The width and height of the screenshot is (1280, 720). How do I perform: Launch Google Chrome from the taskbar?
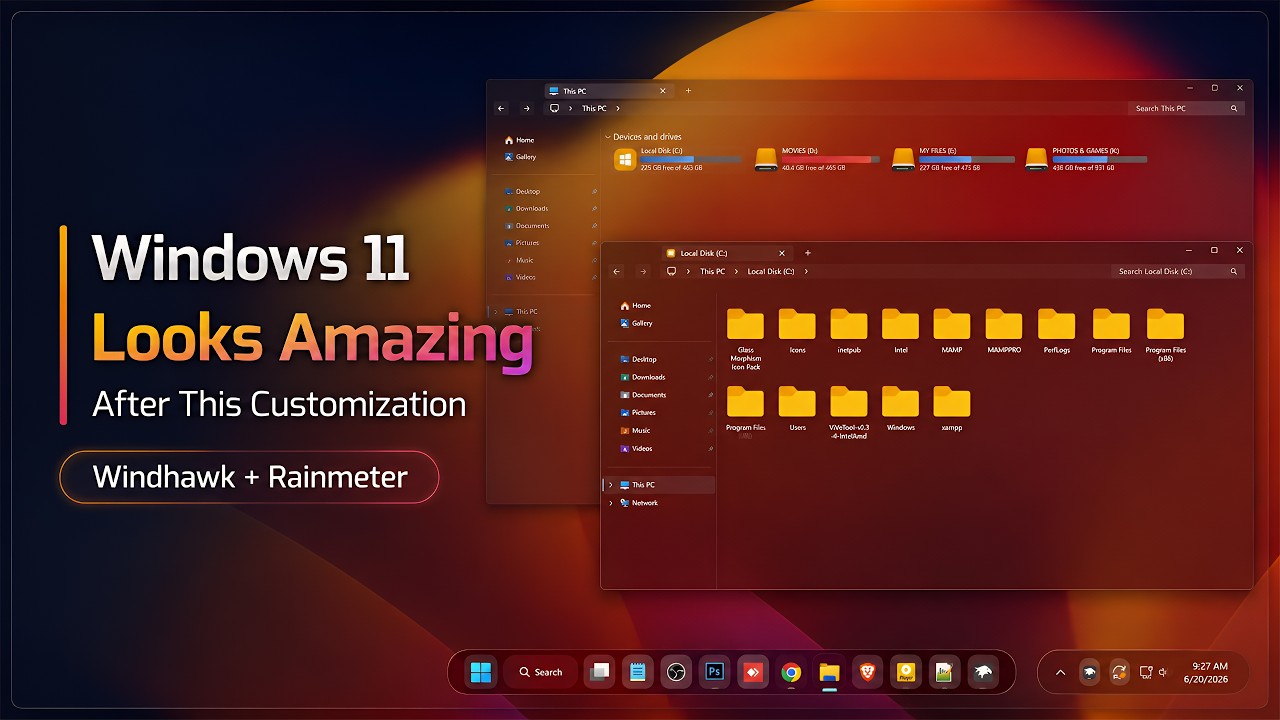tap(791, 672)
